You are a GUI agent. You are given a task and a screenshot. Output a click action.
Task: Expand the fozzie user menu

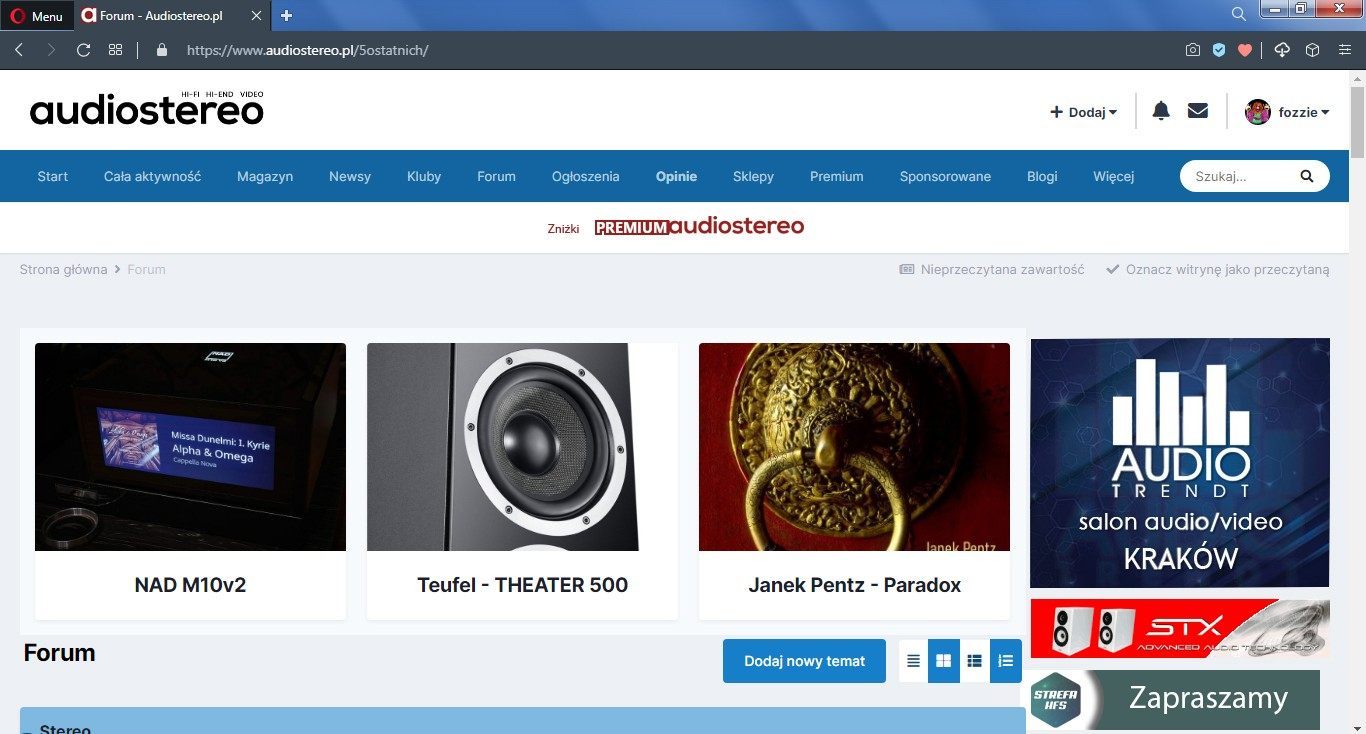(1304, 112)
